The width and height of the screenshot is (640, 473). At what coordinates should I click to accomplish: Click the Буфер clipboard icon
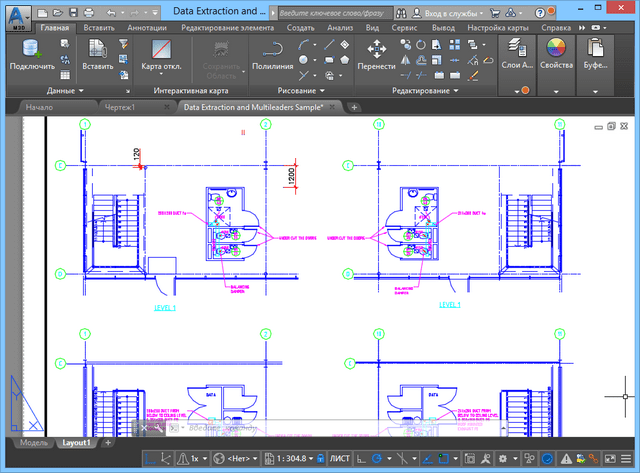(x=596, y=50)
